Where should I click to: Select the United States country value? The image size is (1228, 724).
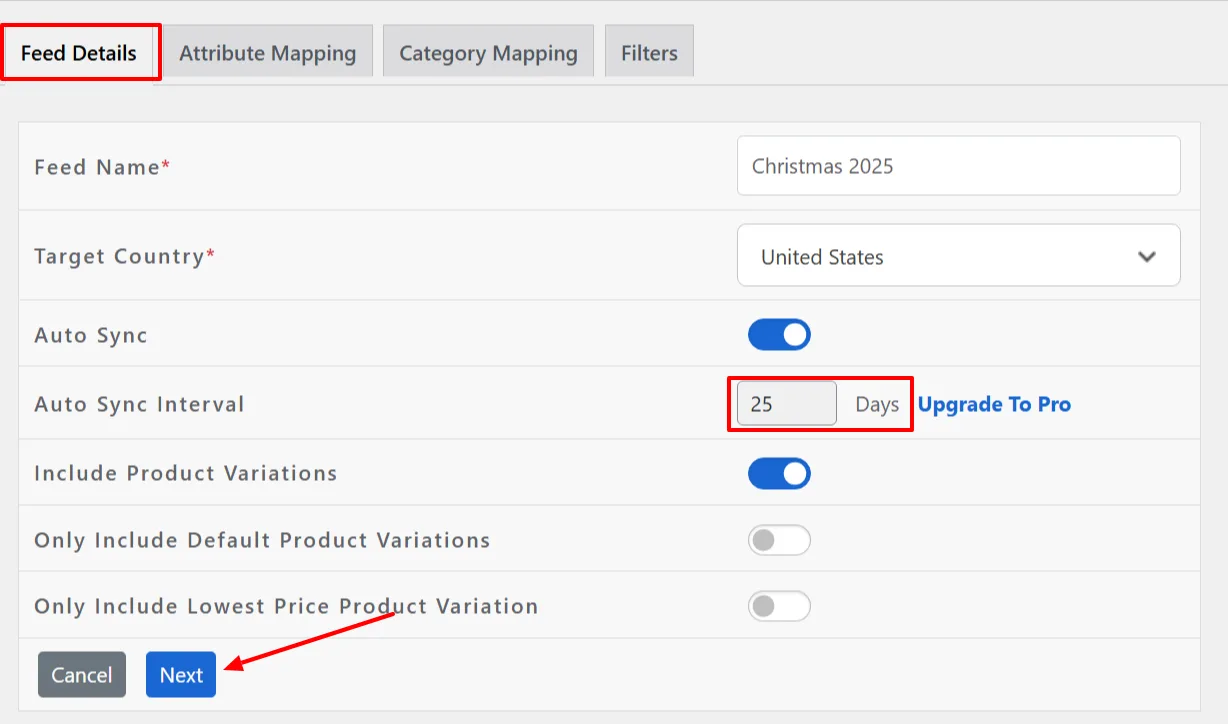coord(823,256)
